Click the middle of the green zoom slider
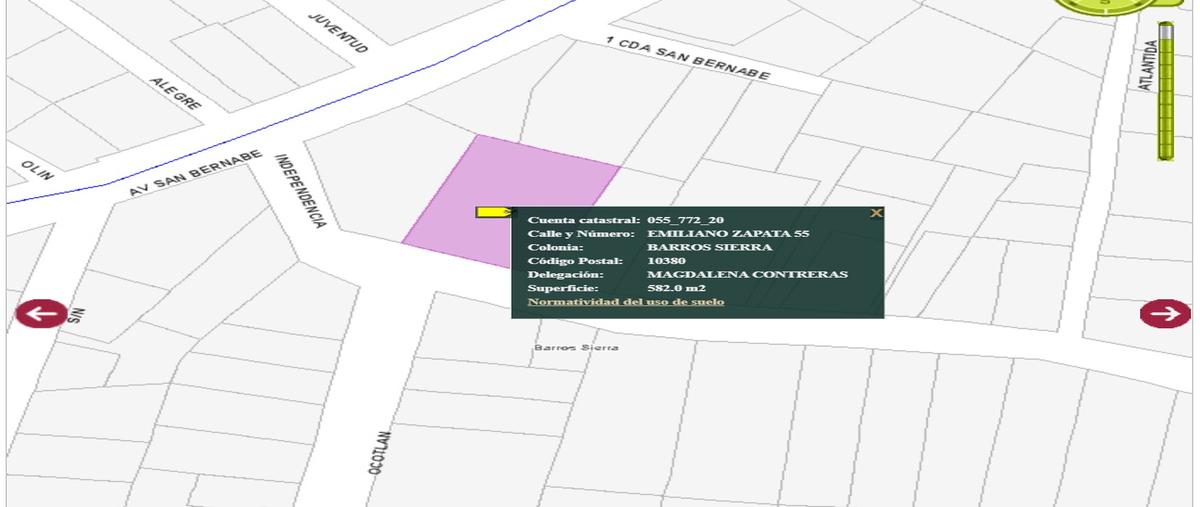The width and height of the screenshot is (1200, 507). coord(1166,92)
